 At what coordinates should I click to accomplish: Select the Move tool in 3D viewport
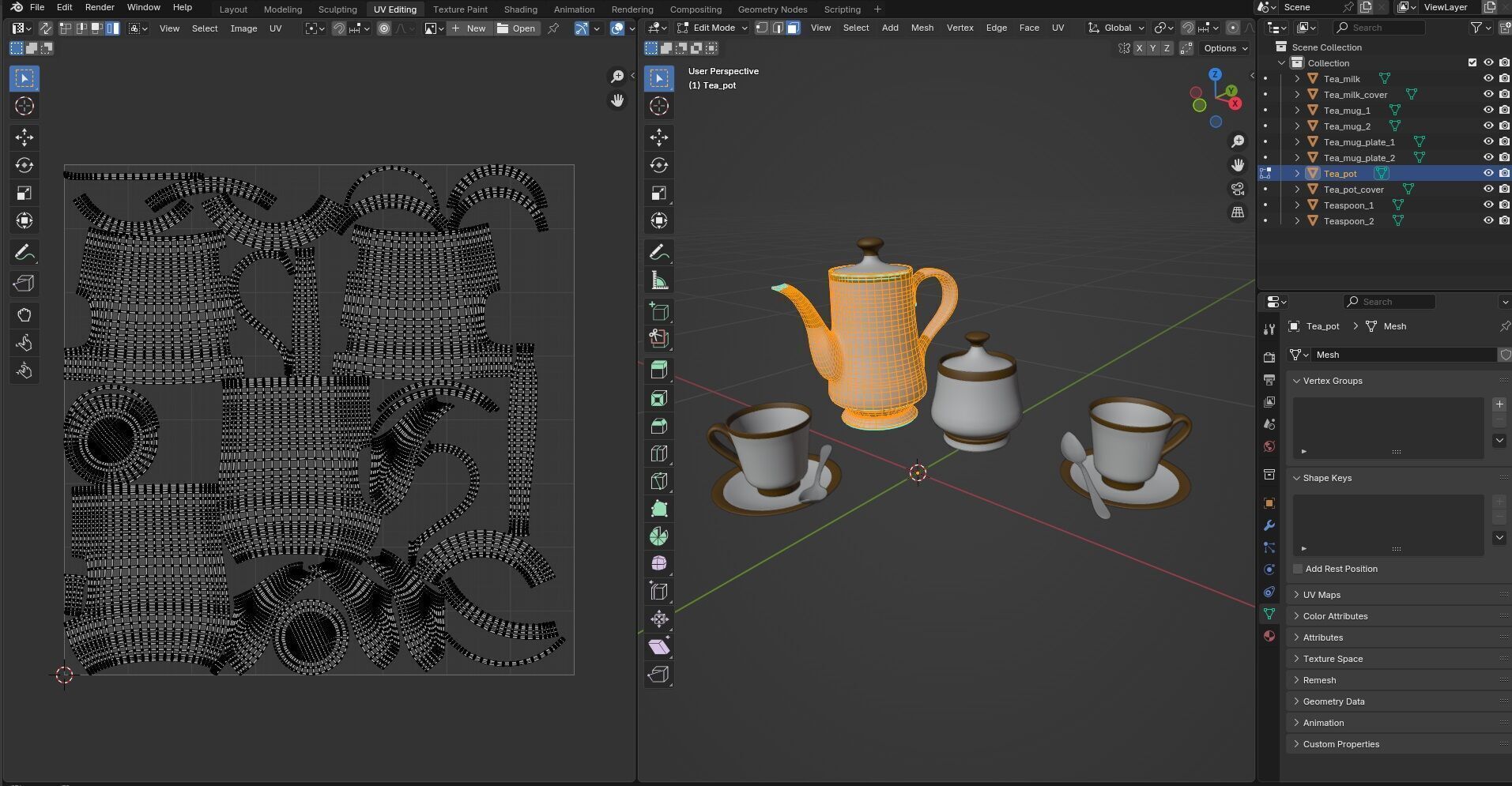coord(658,137)
